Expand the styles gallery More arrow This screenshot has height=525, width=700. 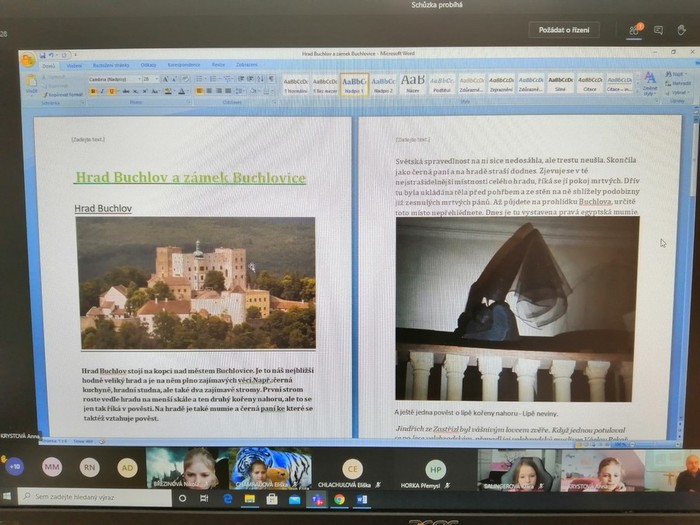click(638, 91)
